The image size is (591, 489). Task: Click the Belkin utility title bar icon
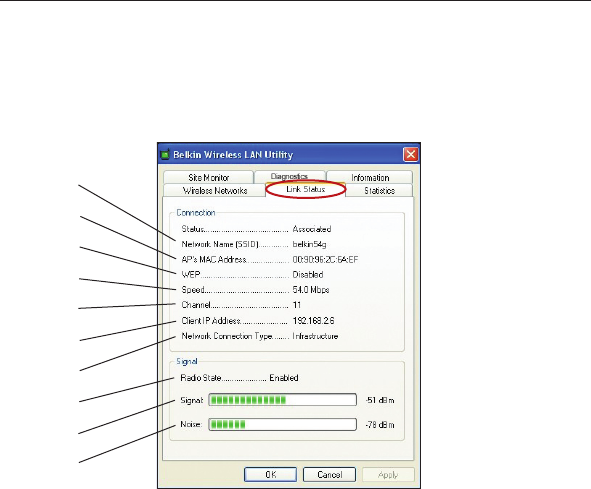click(x=165, y=155)
